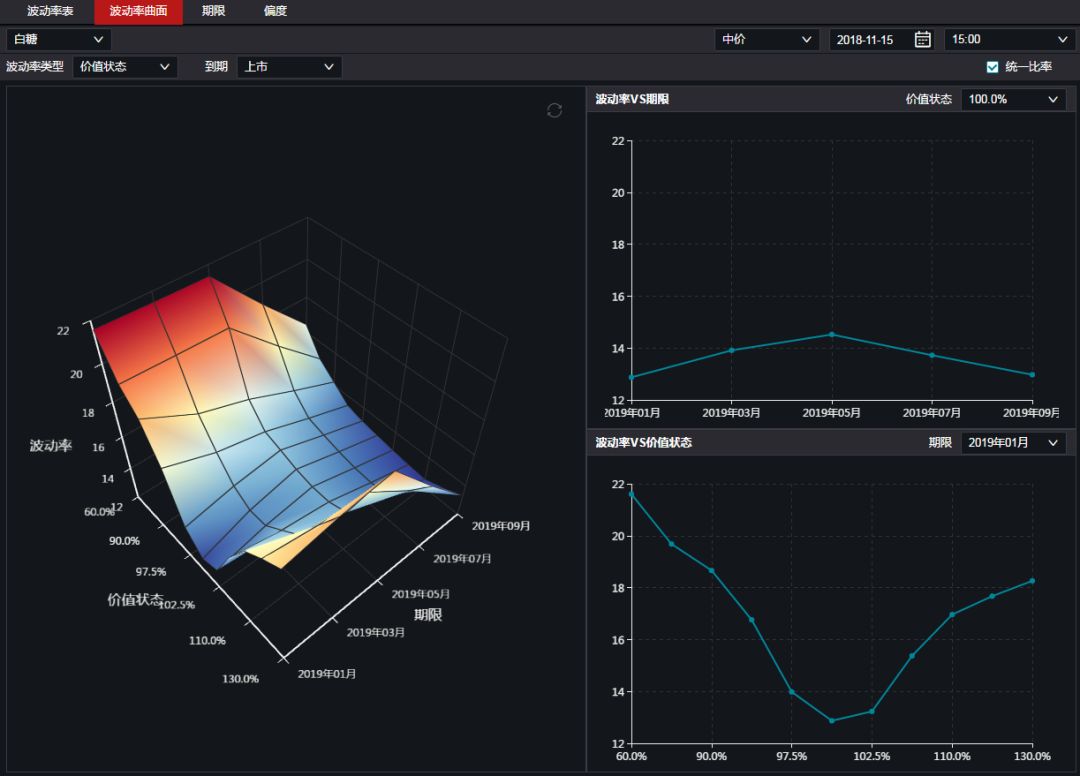Open the 白糖 commodity dropdown
This screenshot has width=1080, height=776.
(59, 39)
